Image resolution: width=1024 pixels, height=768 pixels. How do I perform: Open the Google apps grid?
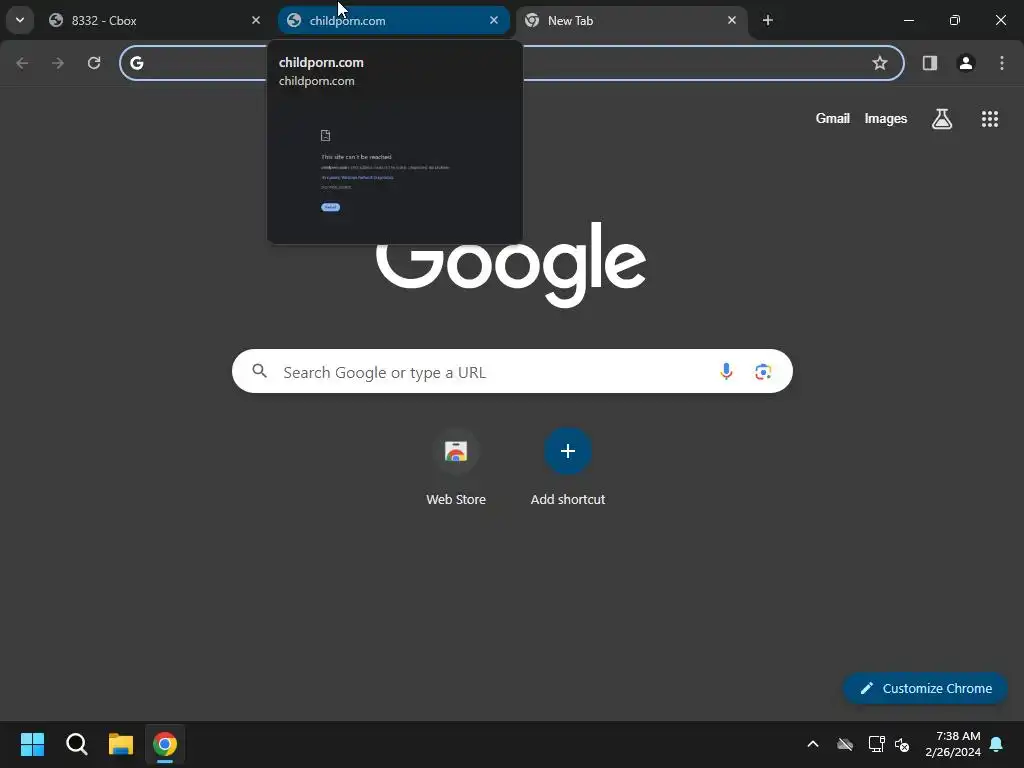point(990,118)
